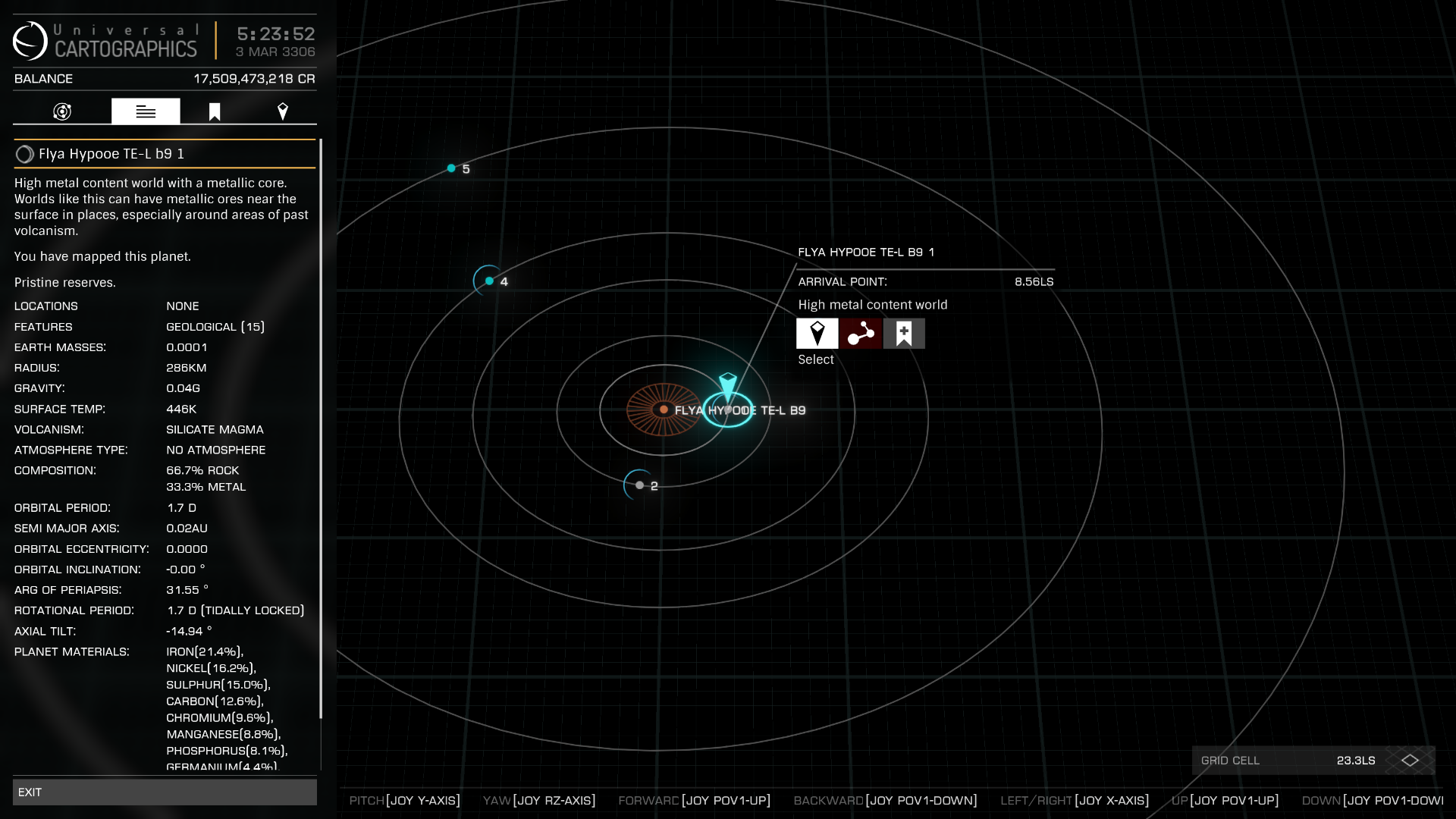Click the ARRIVAL POINT 8.56LS value

pyautogui.click(x=1034, y=281)
